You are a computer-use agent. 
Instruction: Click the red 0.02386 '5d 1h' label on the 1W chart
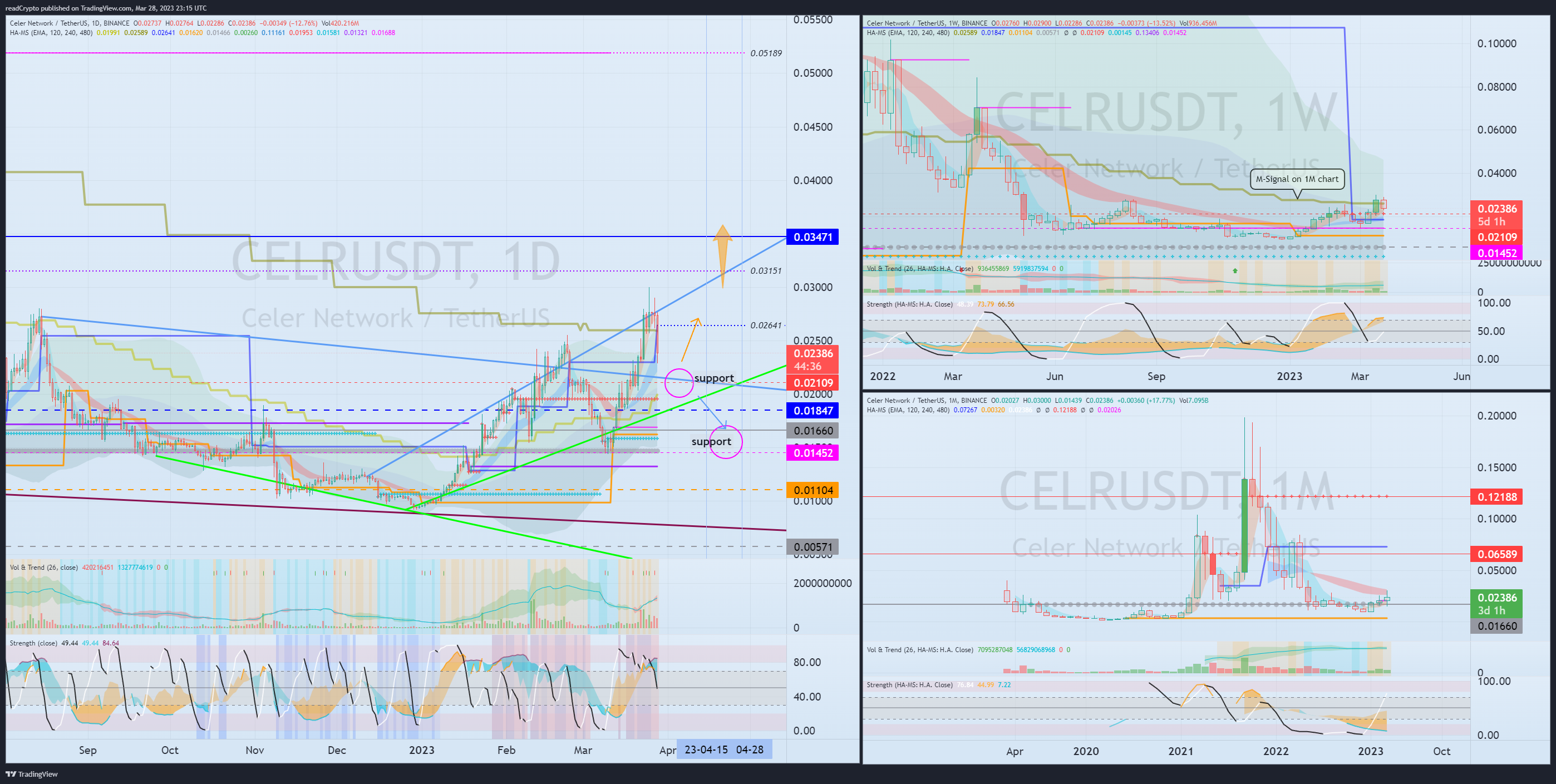pos(1496,215)
